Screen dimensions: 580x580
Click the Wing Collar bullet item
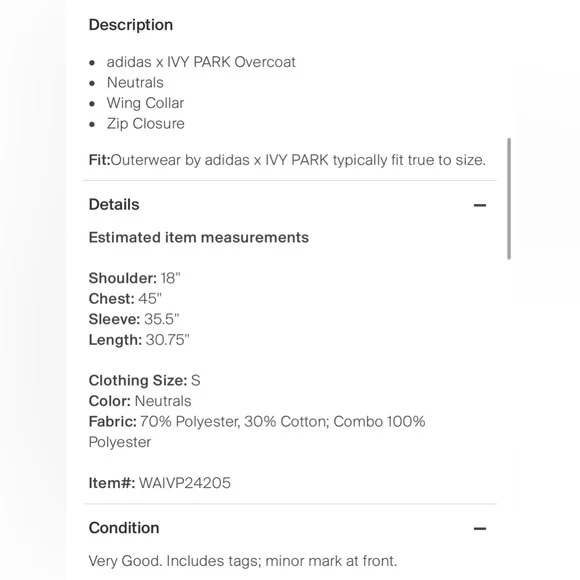[x=145, y=103]
